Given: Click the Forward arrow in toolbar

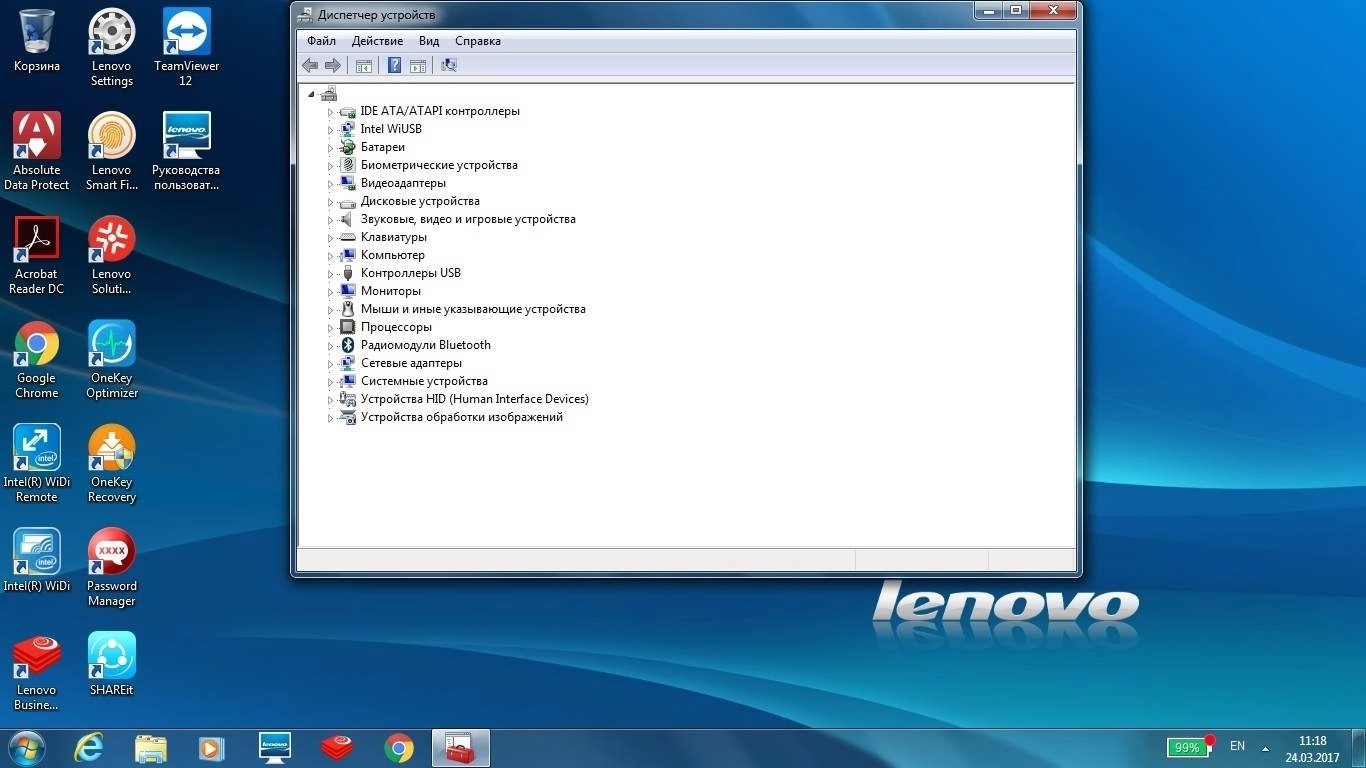Looking at the screenshot, I should [333, 65].
